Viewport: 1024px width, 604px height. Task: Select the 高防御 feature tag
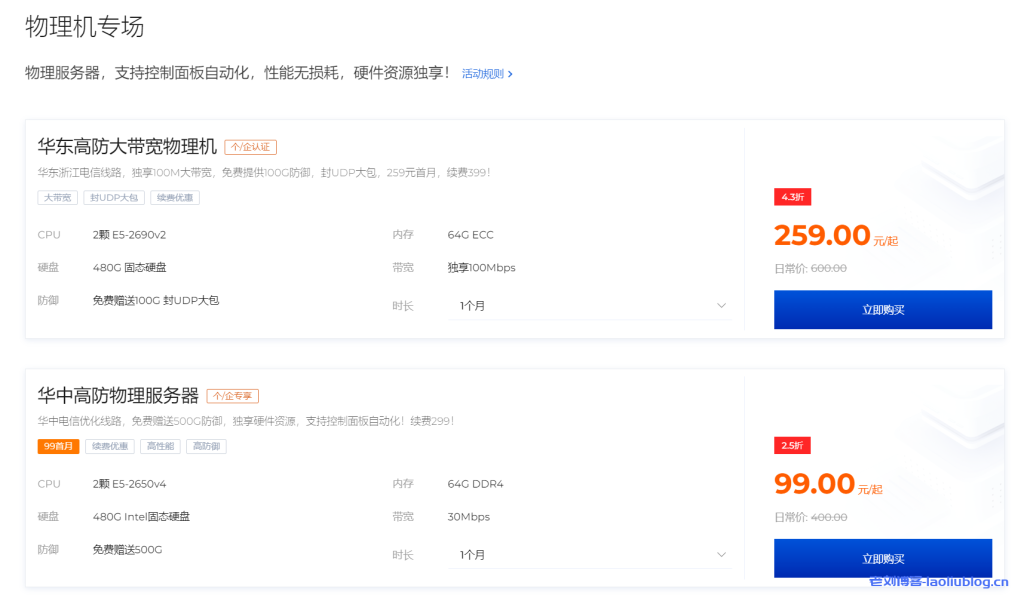[x=206, y=446]
